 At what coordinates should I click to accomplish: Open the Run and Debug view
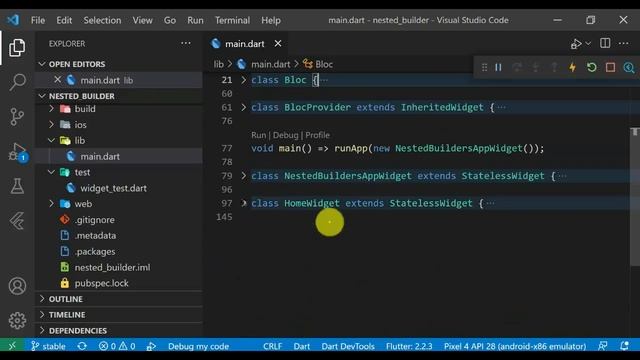click(x=18, y=152)
